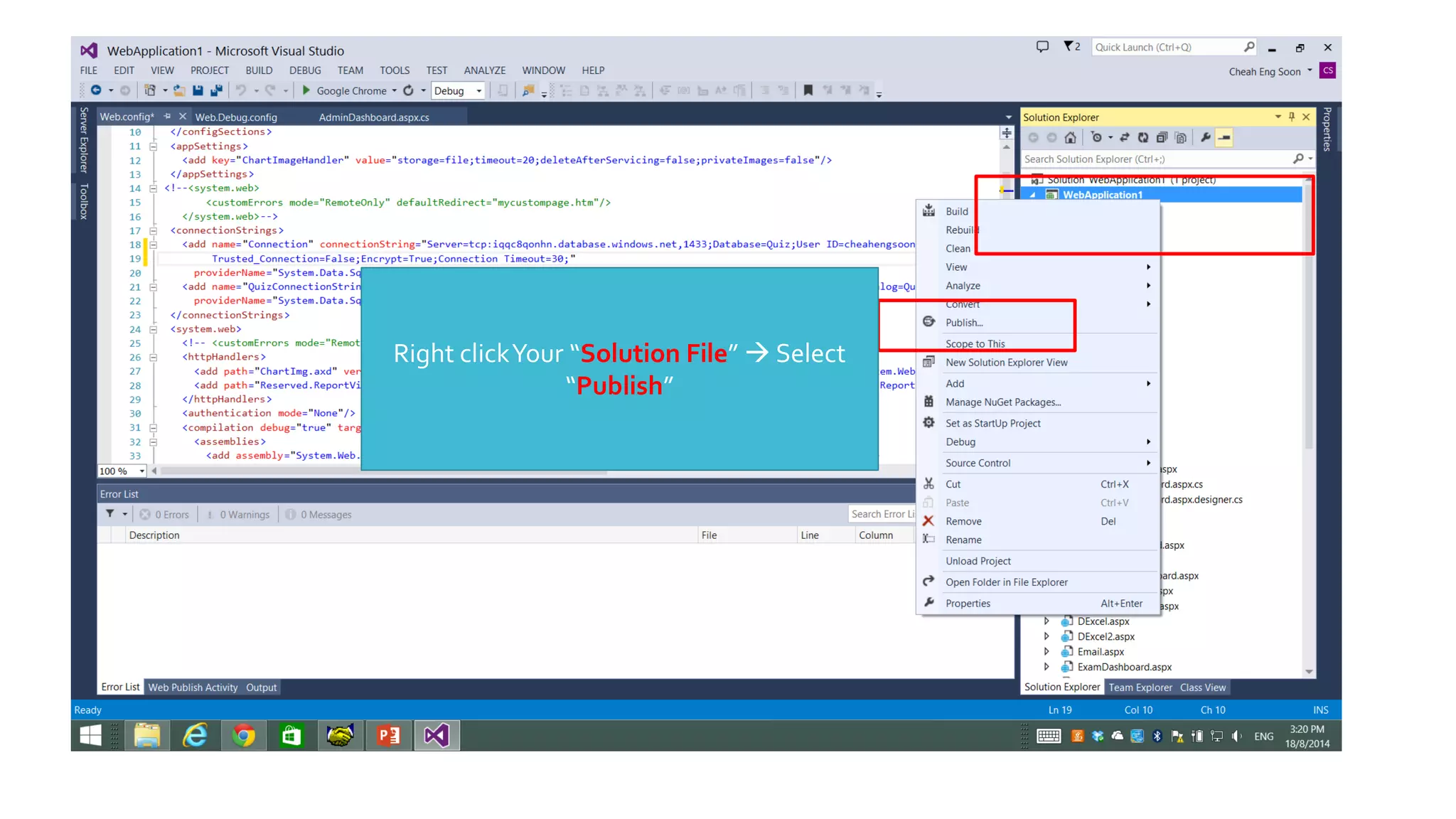This screenshot has height=819, width=1456.
Task: Start debugging with the green play icon
Action: click(306, 90)
